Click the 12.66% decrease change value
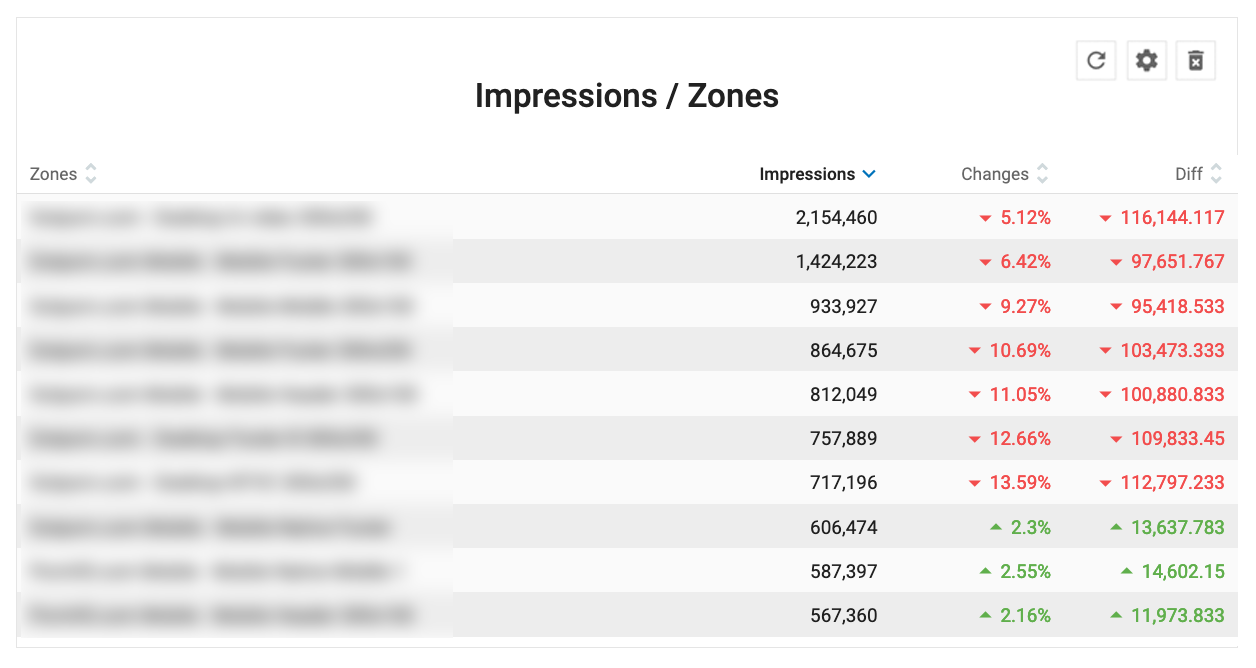Viewport: 1256px width, 668px height. click(1020, 438)
